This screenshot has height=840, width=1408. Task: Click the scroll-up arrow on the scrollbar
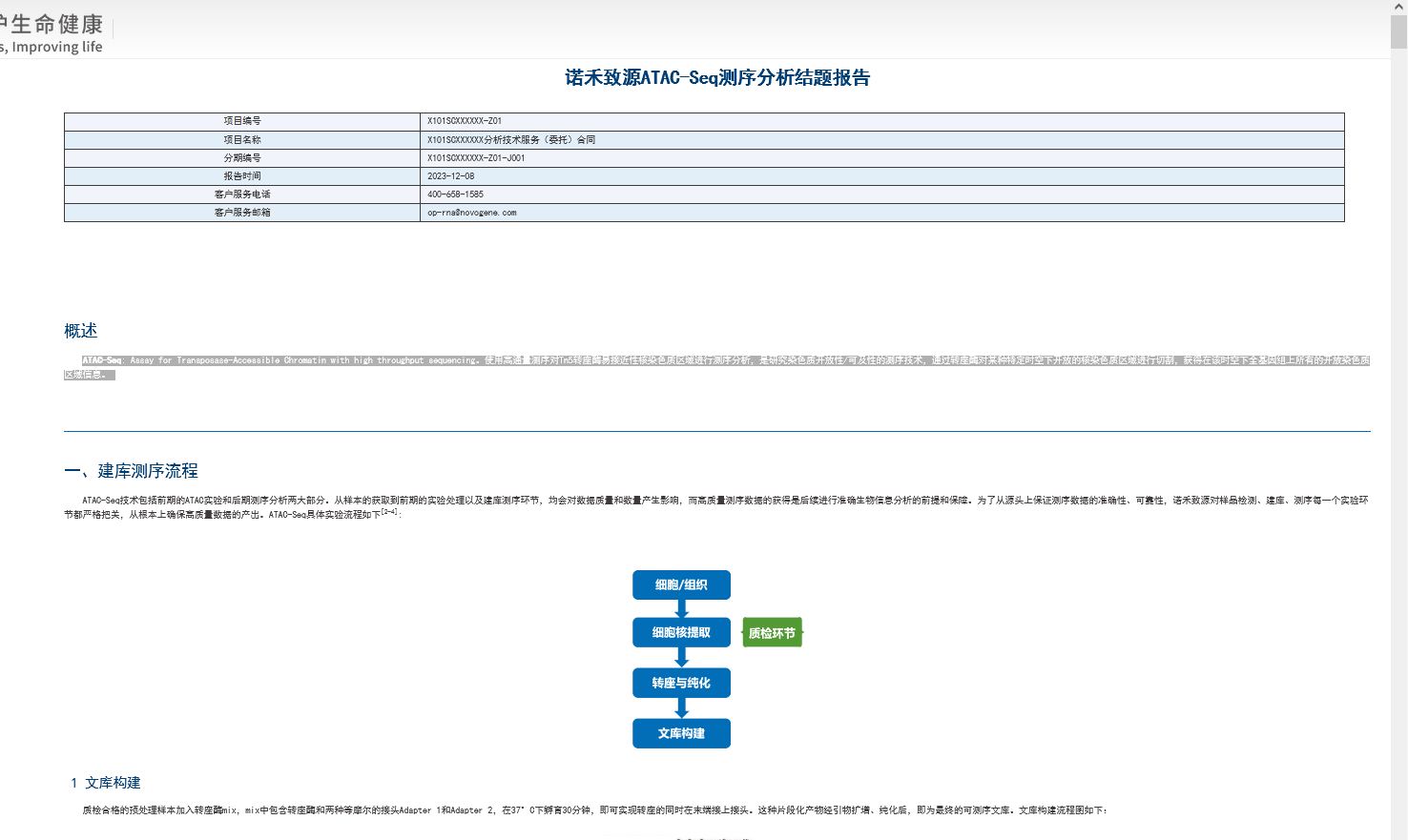pos(1398,8)
